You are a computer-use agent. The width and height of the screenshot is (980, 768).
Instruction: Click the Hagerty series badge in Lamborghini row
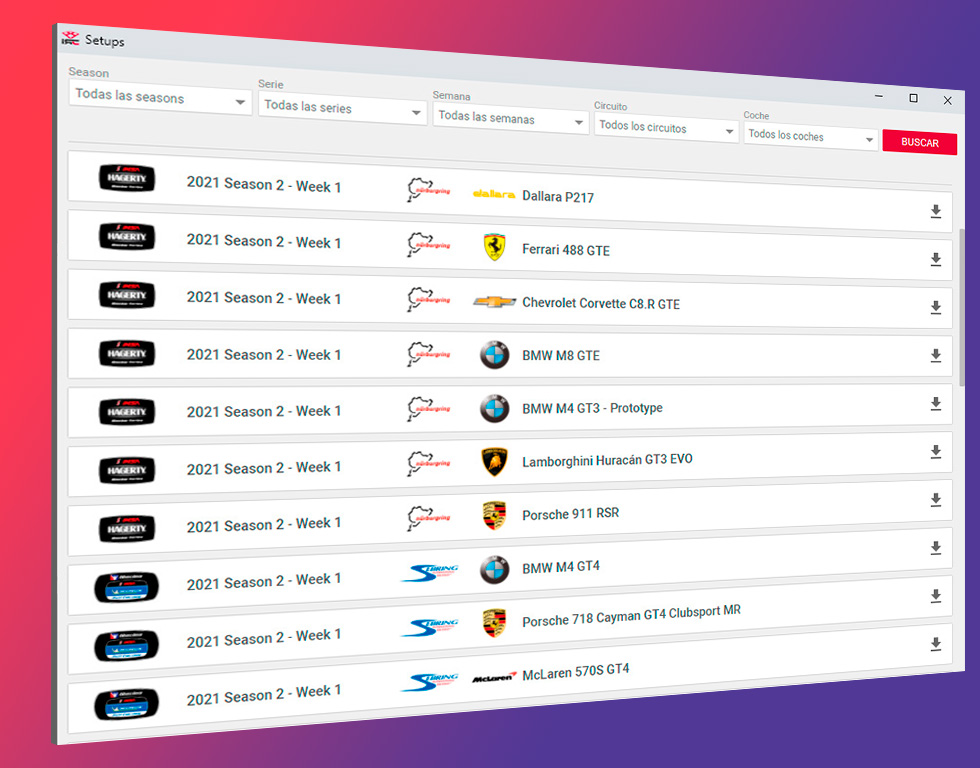127,470
